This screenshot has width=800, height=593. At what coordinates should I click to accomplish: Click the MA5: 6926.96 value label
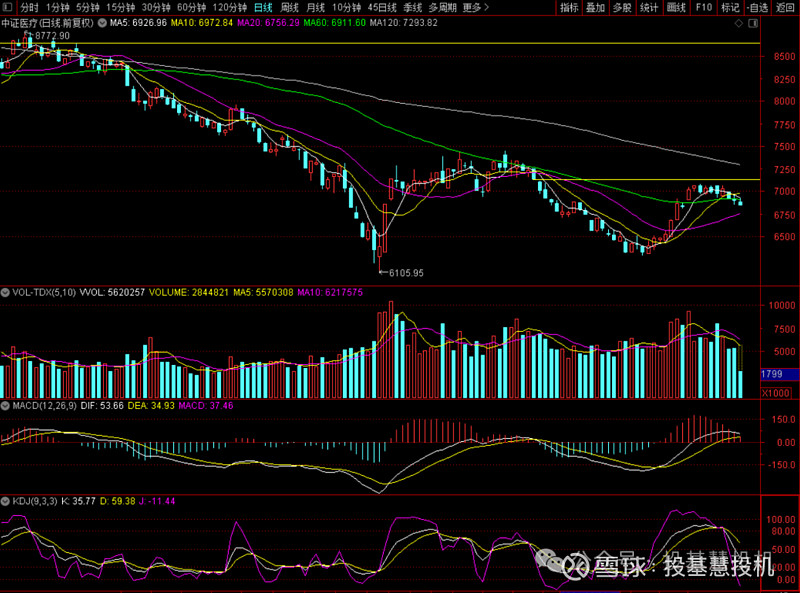pyautogui.click(x=138, y=23)
